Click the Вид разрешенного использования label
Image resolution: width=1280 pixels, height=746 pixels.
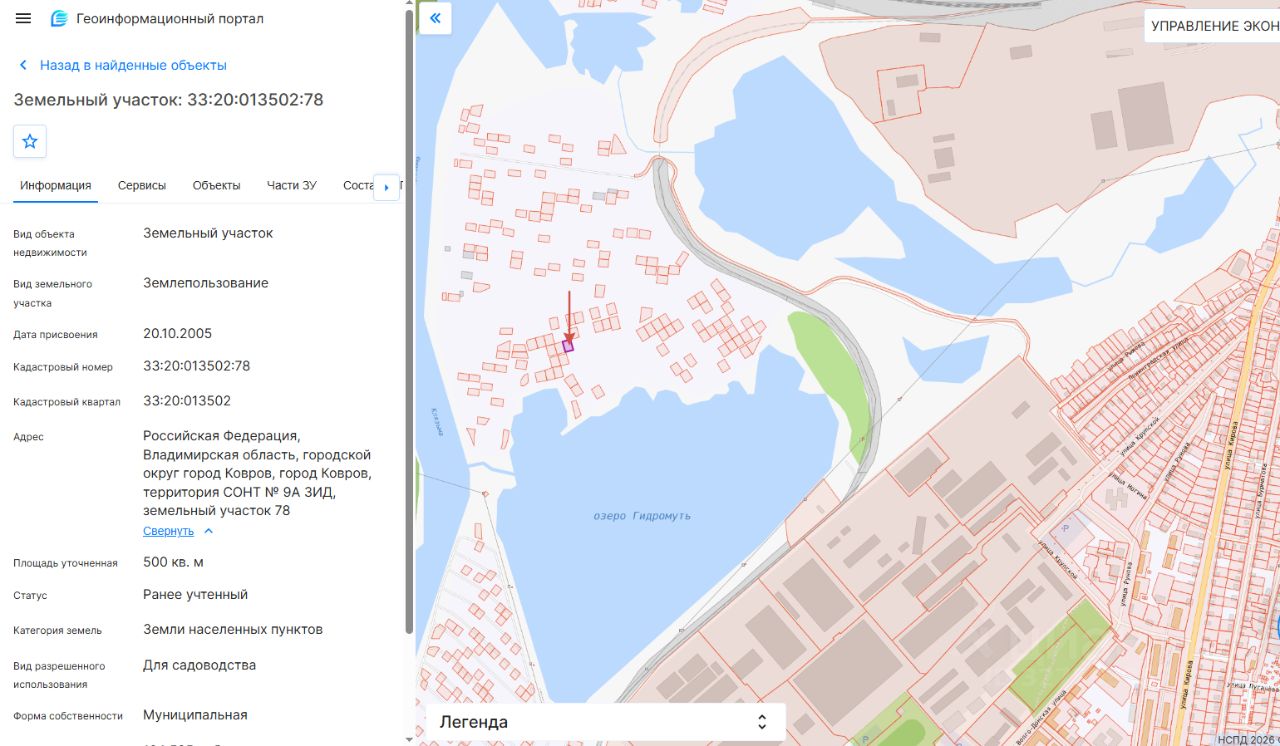[x=59, y=675]
